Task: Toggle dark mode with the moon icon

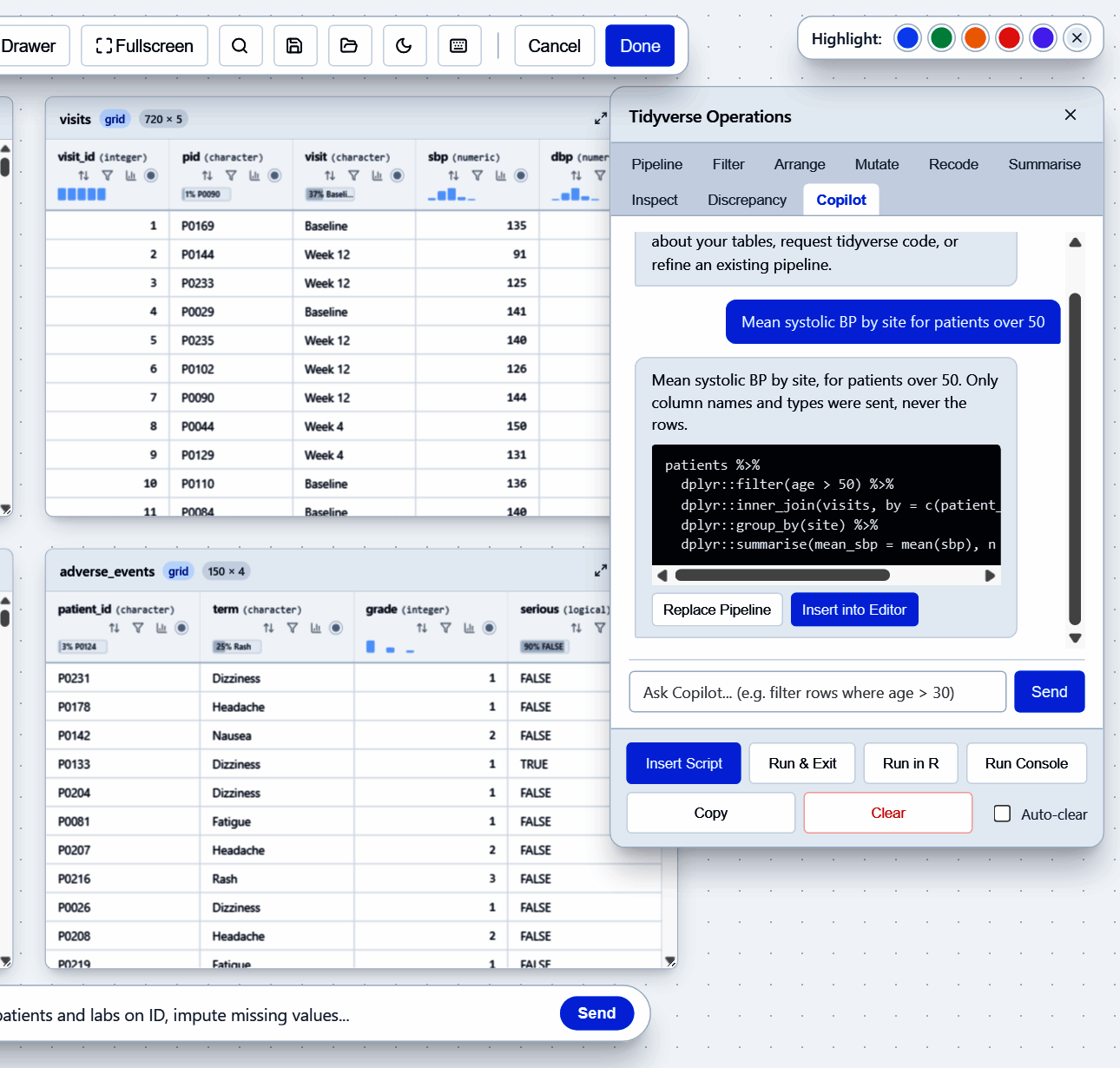Action: pyautogui.click(x=405, y=46)
